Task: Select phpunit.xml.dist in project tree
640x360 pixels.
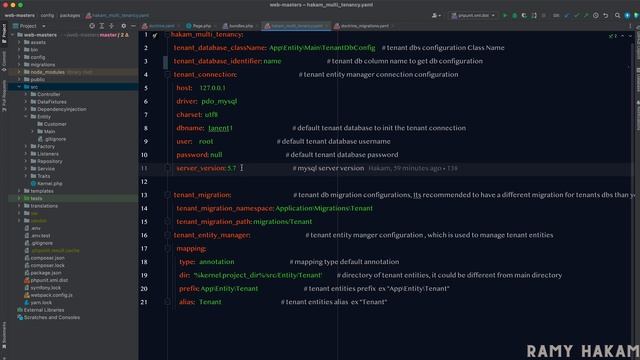Action: pyautogui.click(x=46, y=280)
